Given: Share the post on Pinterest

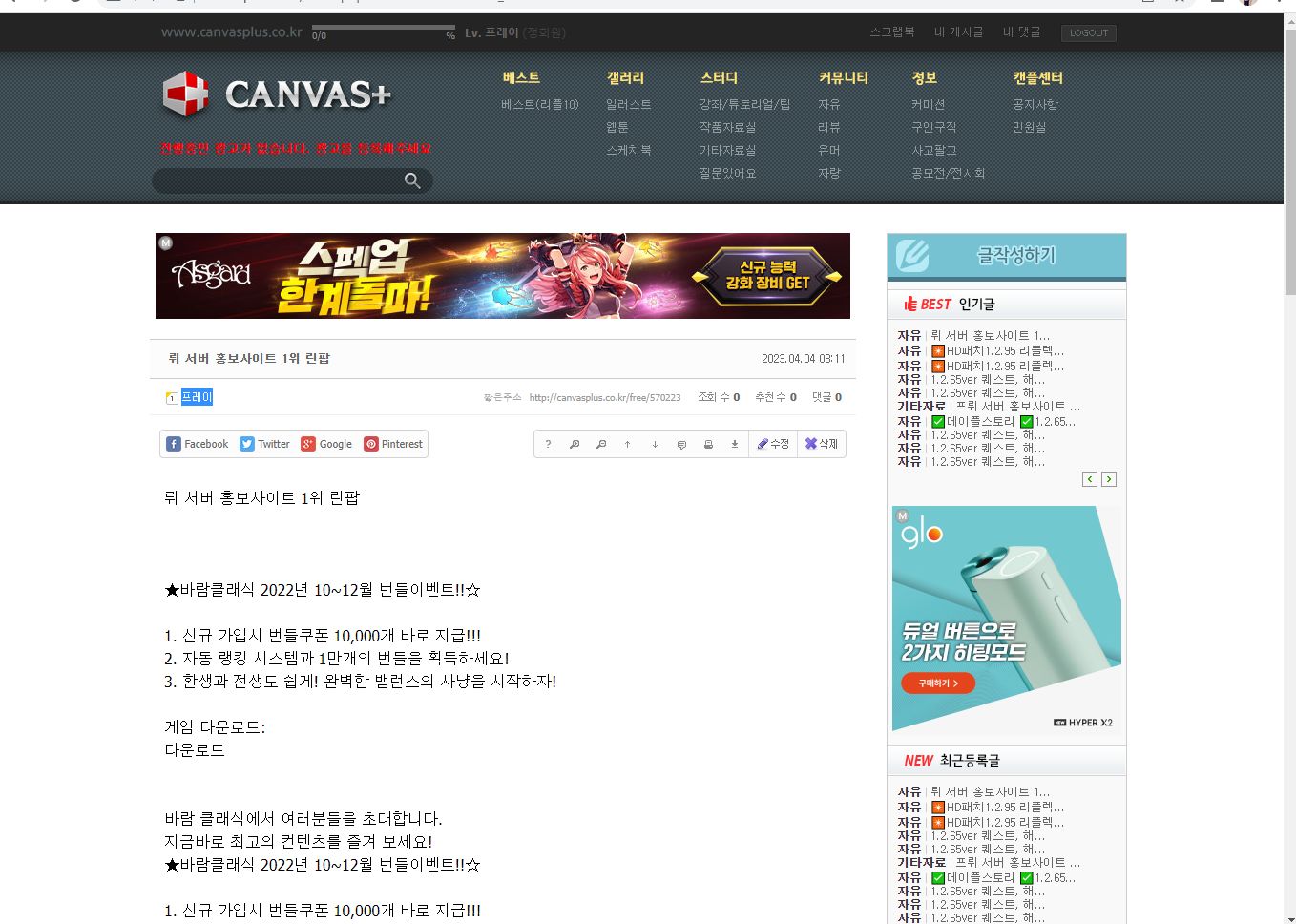Looking at the screenshot, I should pyautogui.click(x=393, y=444).
